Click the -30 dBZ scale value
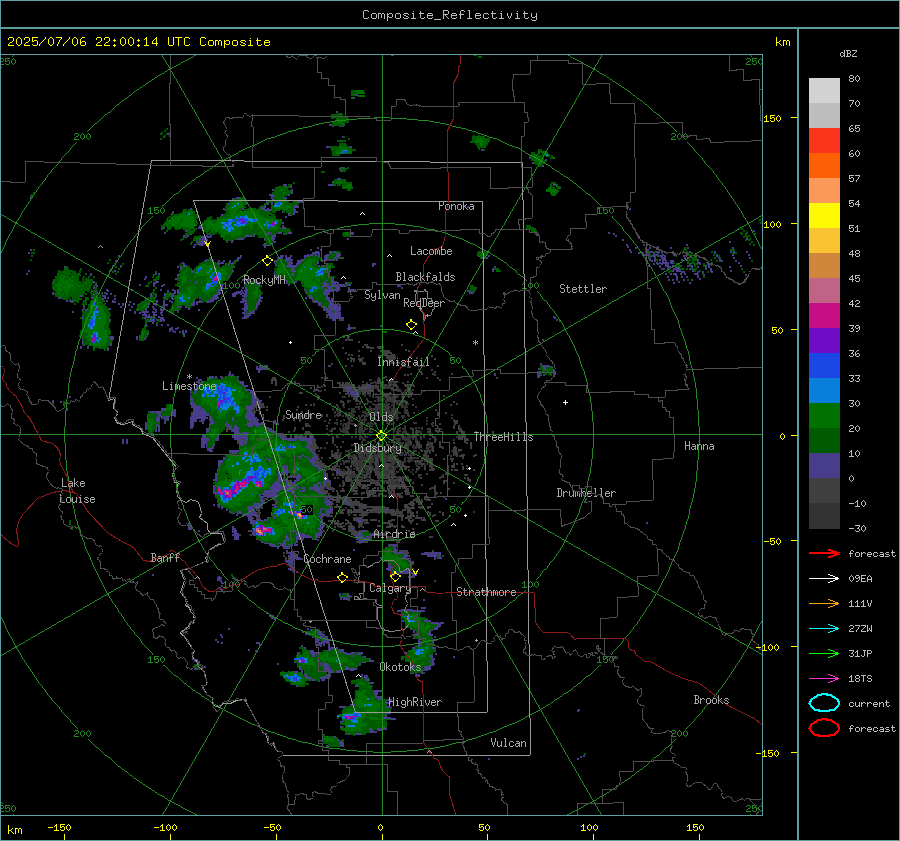Image resolution: width=900 pixels, height=841 pixels. coord(858,529)
